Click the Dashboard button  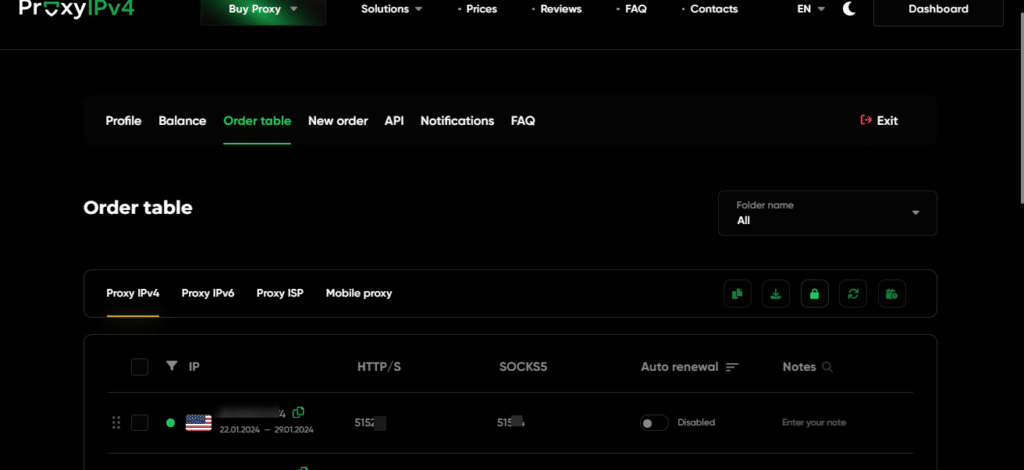click(937, 10)
